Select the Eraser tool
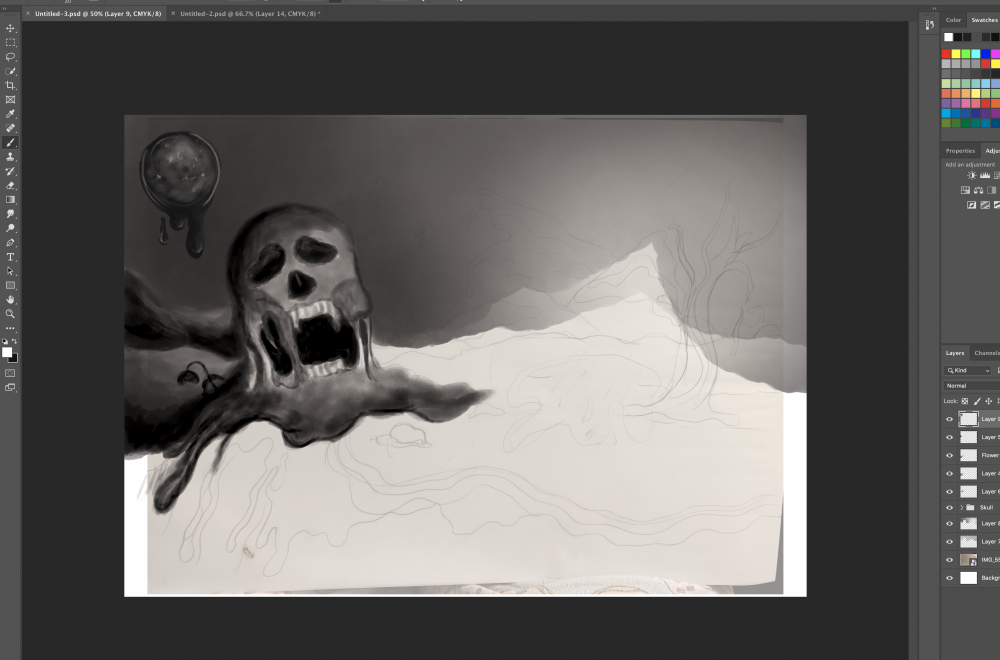Viewport: 1000px width, 660px height. [x=11, y=185]
